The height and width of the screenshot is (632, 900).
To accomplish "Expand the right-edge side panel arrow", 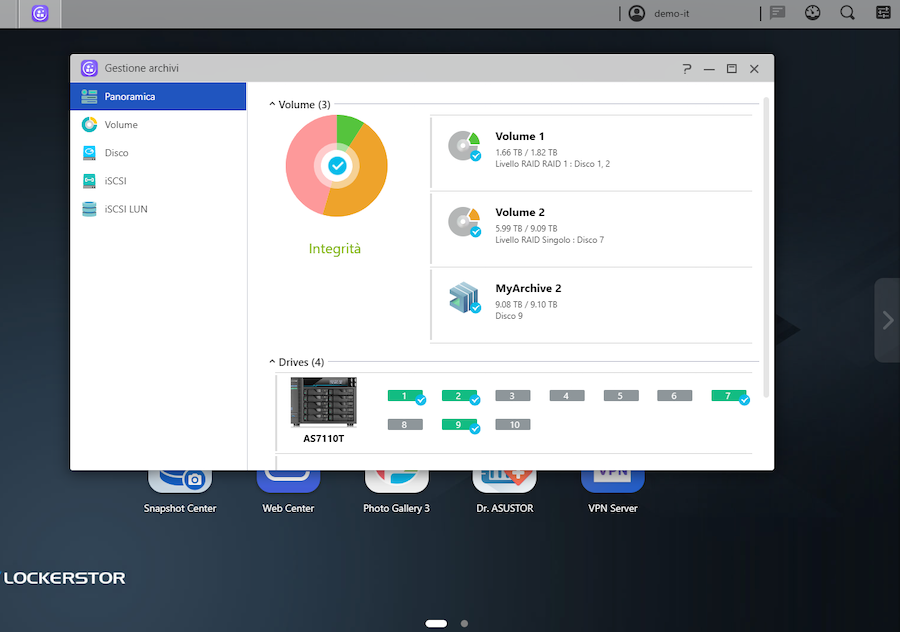I will click(886, 320).
